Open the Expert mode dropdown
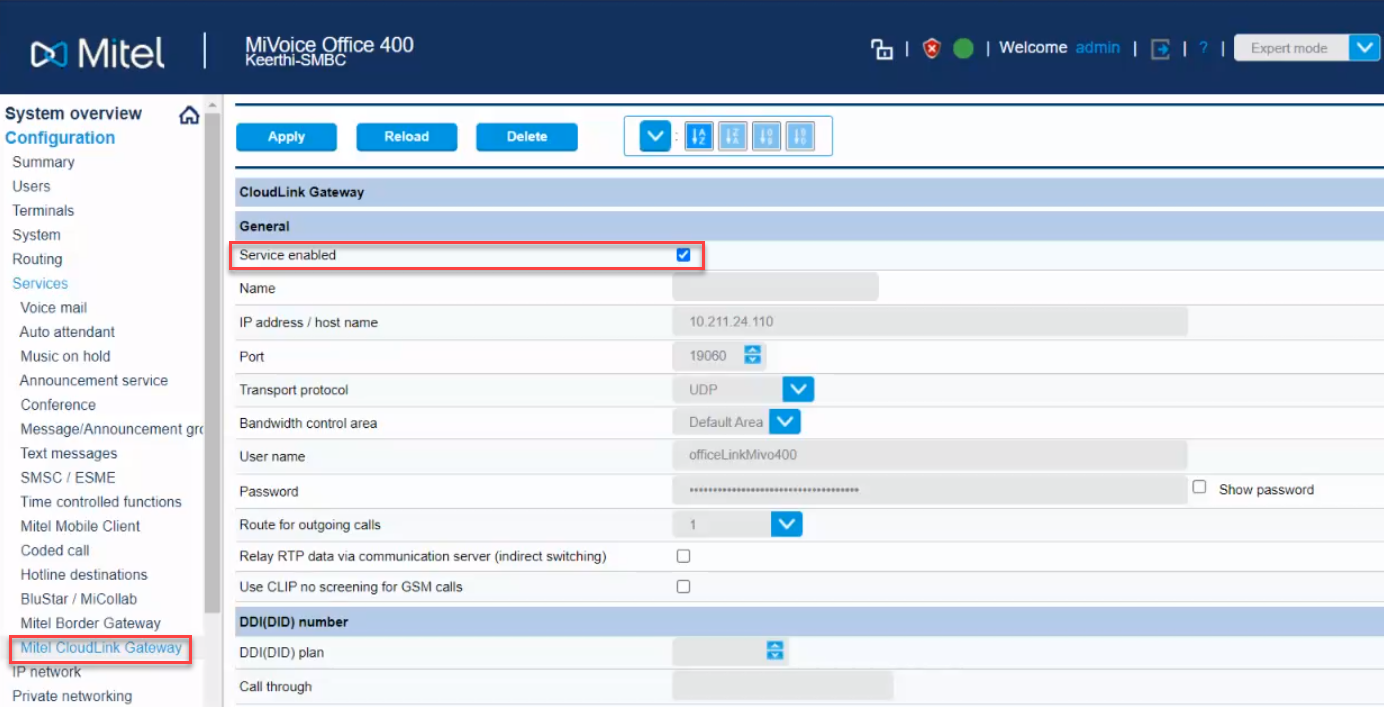Viewport: 1384px width, 707px height. pyautogui.click(x=1363, y=48)
